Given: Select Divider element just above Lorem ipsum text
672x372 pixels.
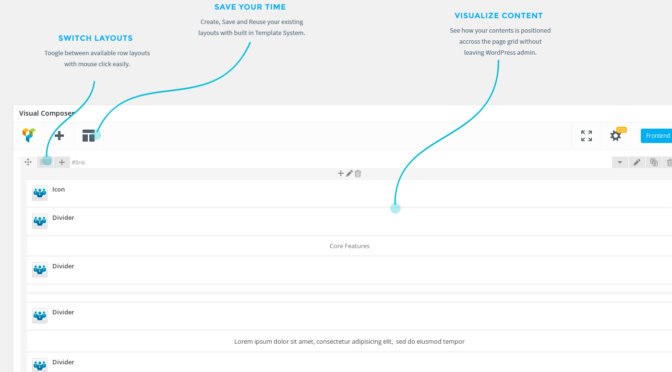Looking at the screenshot, I should tap(349, 316).
